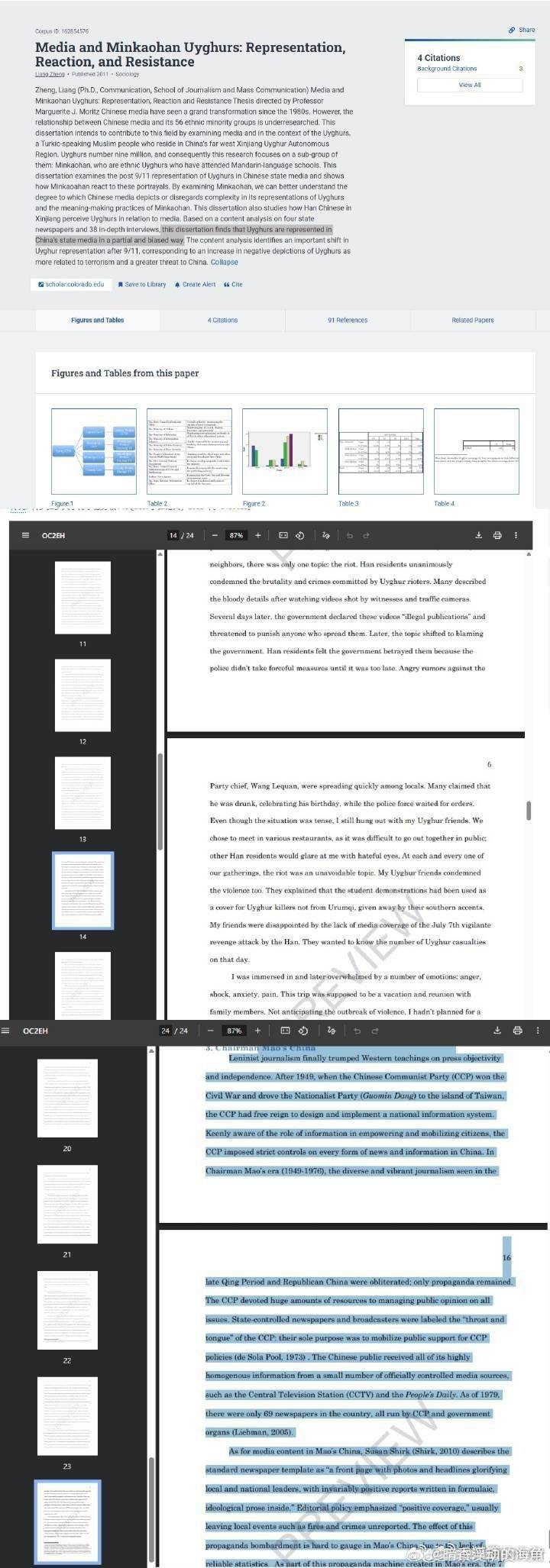This screenshot has height=1568, width=550.
Task: Click the page number field showing 14
Action: pos(173,535)
